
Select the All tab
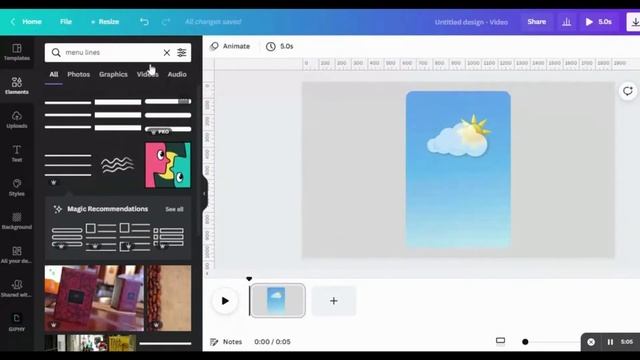[x=53, y=74]
